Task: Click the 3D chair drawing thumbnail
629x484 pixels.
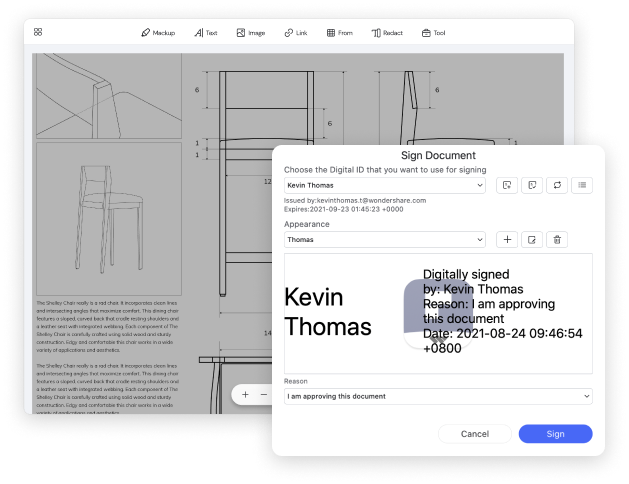Action: tap(109, 219)
